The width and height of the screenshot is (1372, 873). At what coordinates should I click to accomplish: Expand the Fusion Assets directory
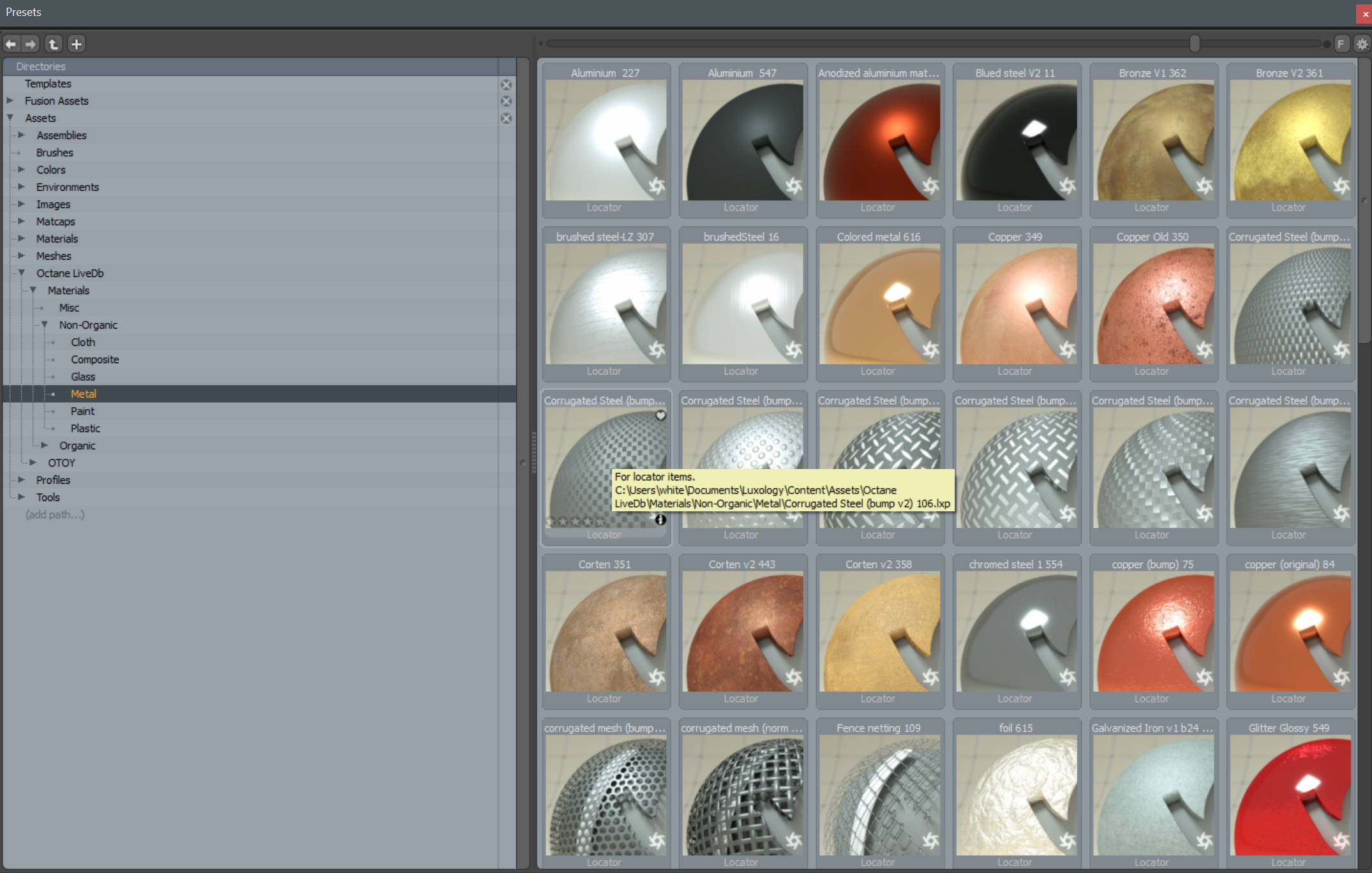click(x=10, y=101)
